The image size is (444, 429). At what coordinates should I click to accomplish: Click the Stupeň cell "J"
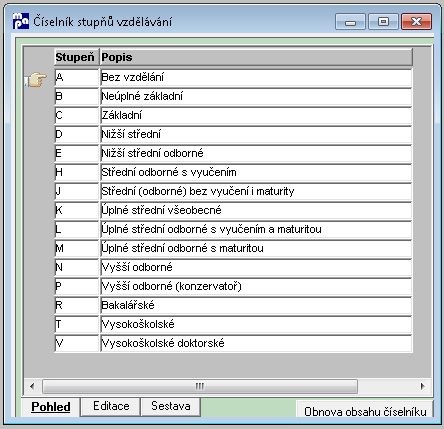pos(76,192)
